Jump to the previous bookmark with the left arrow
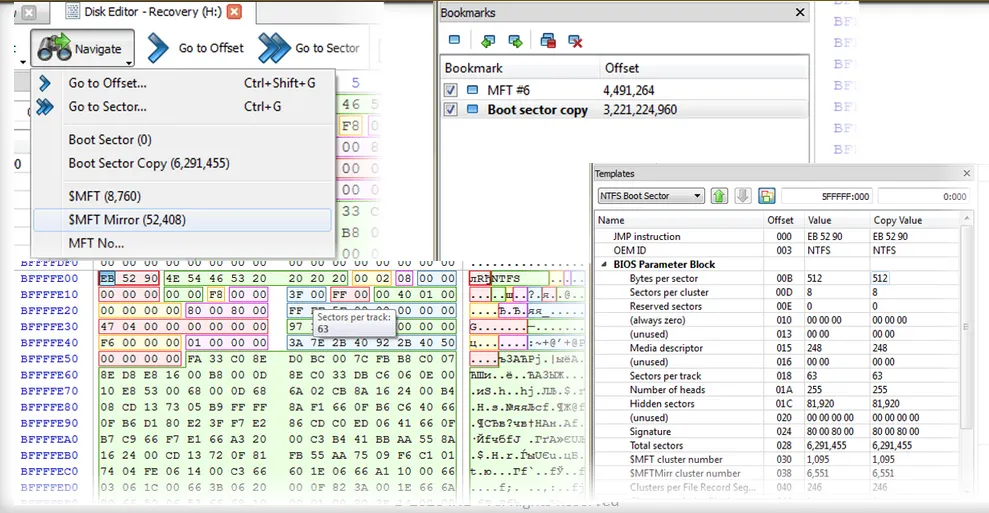Screen dimensions: 989x513 (x=487, y=41)
